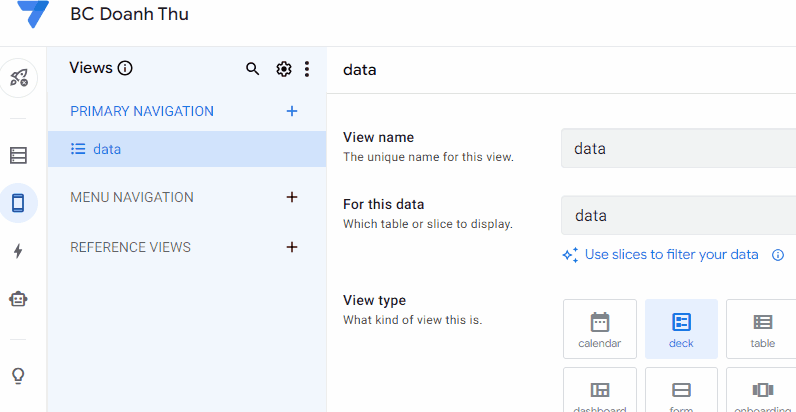This screenshot has height=412, width=796.
Task: Open the Actions lightning bolt icon
Action: pyautogui.click(x=19, y=251)
